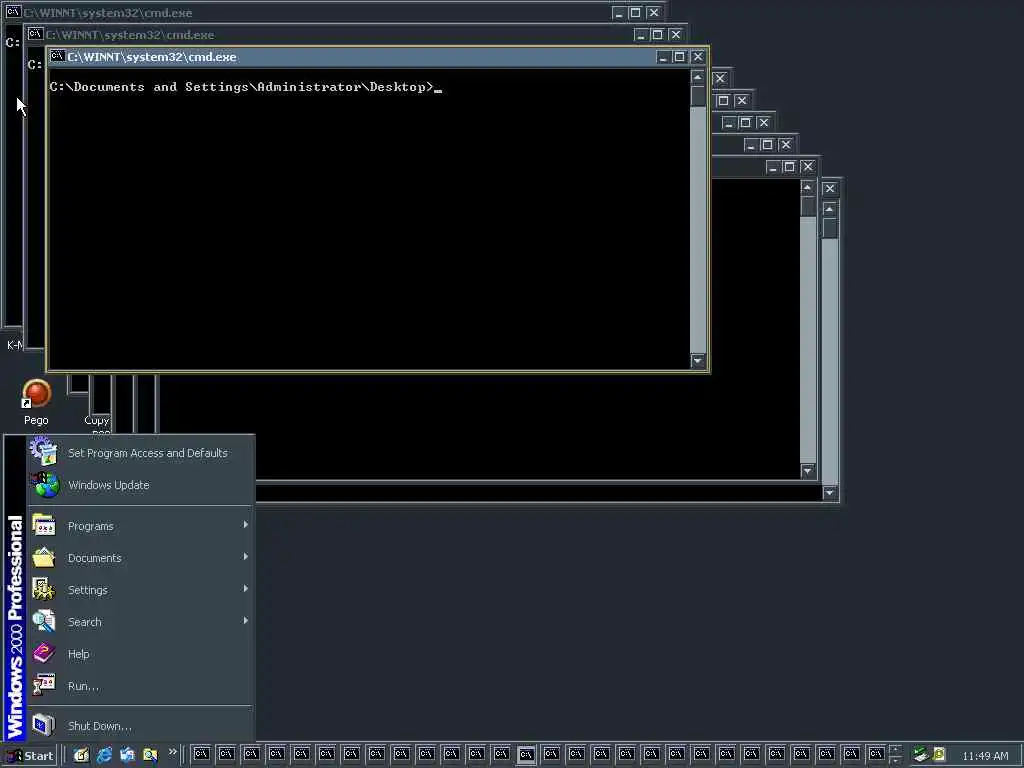The image size is (1024, 768).
Task: Minimize the second cmd.exe window
Action: point(641,35)
